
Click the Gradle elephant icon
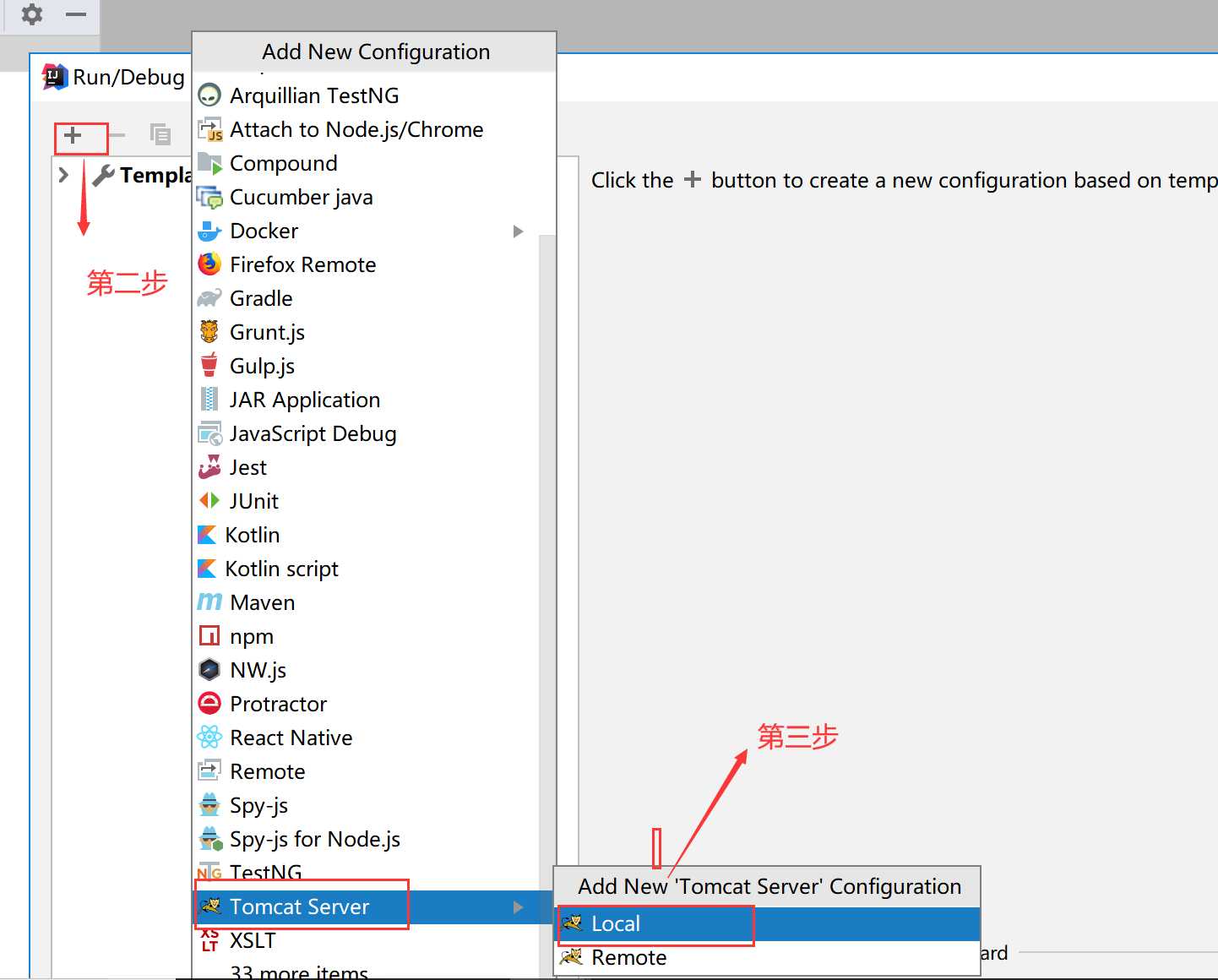click(209, 298)
